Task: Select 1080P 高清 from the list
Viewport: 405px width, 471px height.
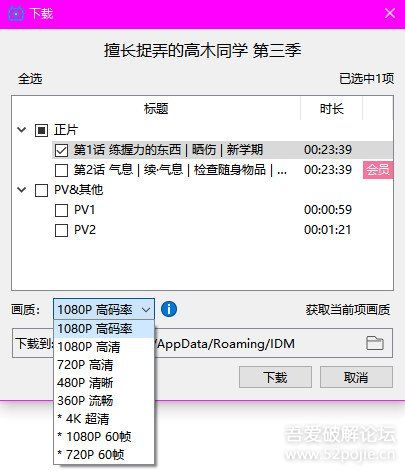Action: [x=104, y=347]
